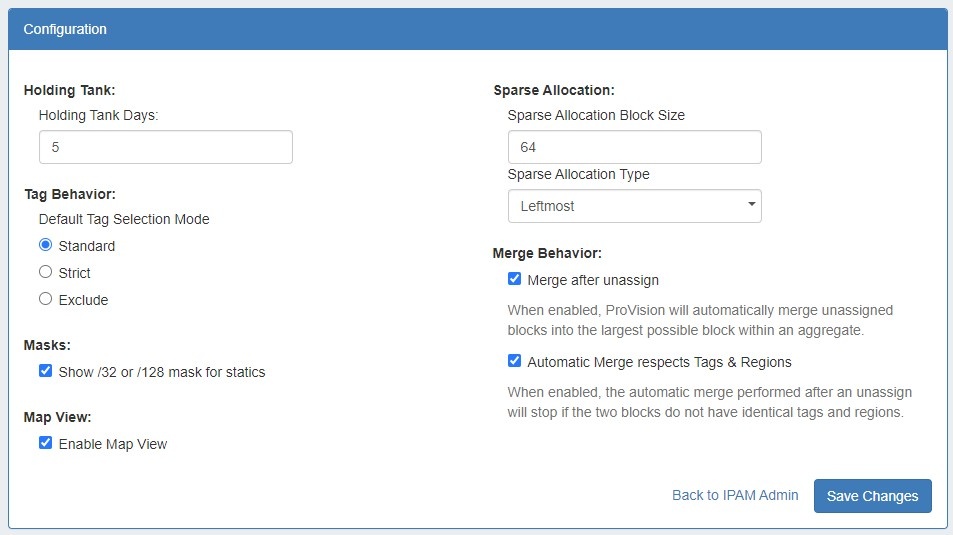The width and height of the screenshot is (953, 535).
Task: Focus the Sparse Allocation Block Size field
Action: 634,147
